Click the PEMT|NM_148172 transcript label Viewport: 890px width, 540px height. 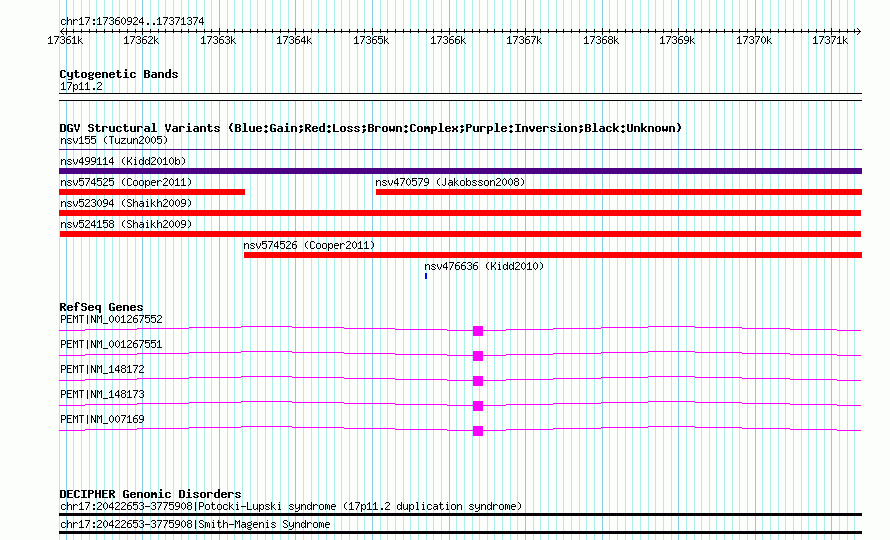point(102,369)
